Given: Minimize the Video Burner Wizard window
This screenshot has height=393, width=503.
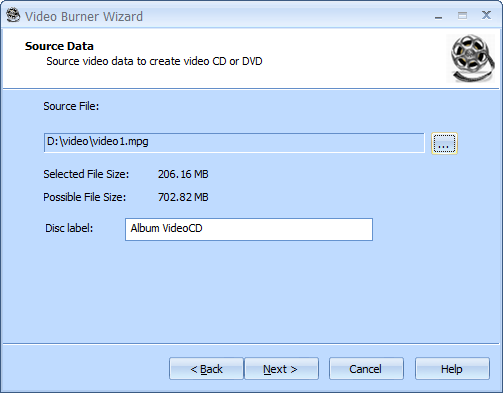Looking at the screenshot, I should [x=438, y=16].
